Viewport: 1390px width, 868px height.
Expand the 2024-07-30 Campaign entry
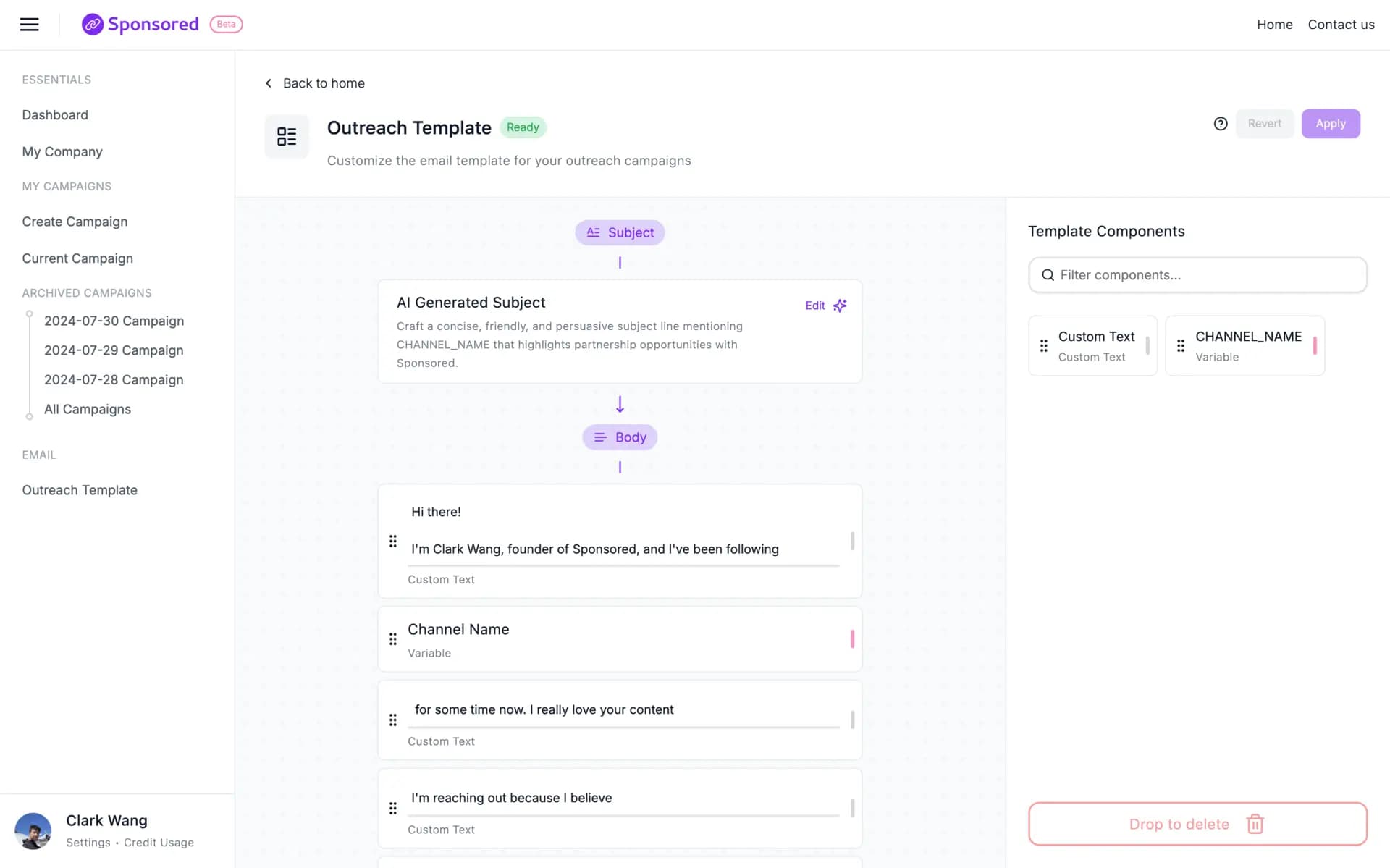click(x=114, y=320)
